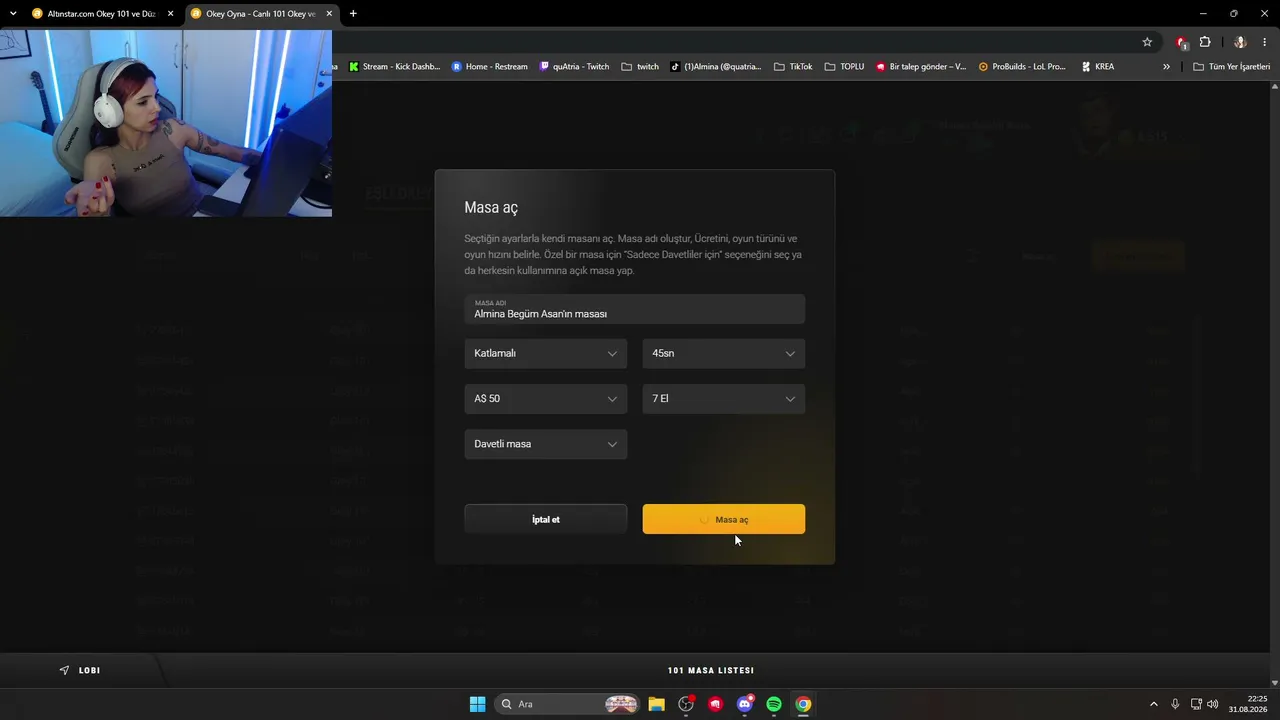Bookmark this page with the star icon

1147,42
